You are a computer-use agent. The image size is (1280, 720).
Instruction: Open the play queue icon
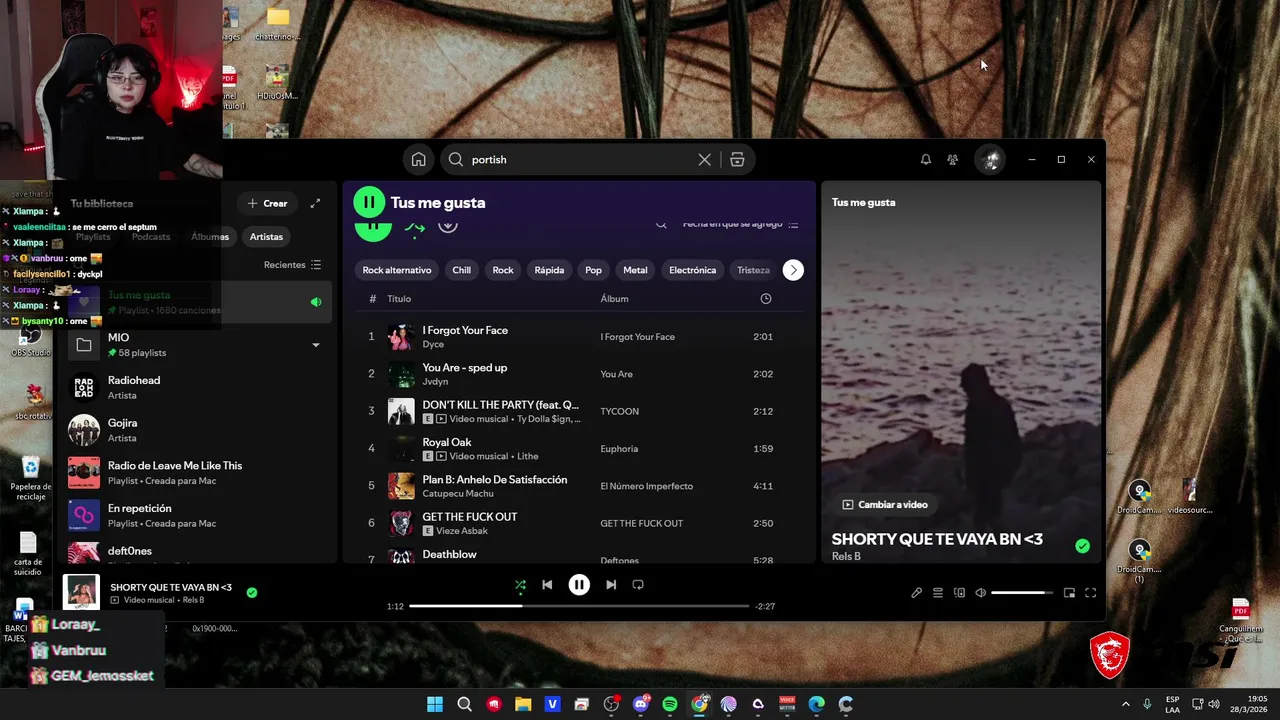[x=938, y=593]
